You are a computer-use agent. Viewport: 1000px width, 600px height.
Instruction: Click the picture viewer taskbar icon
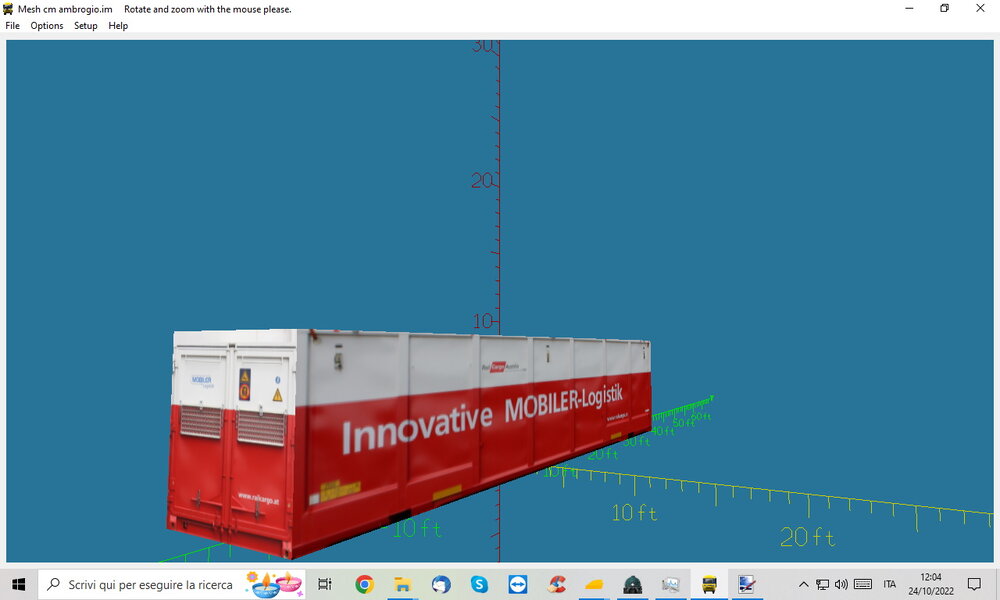click(x=670, y=584)
